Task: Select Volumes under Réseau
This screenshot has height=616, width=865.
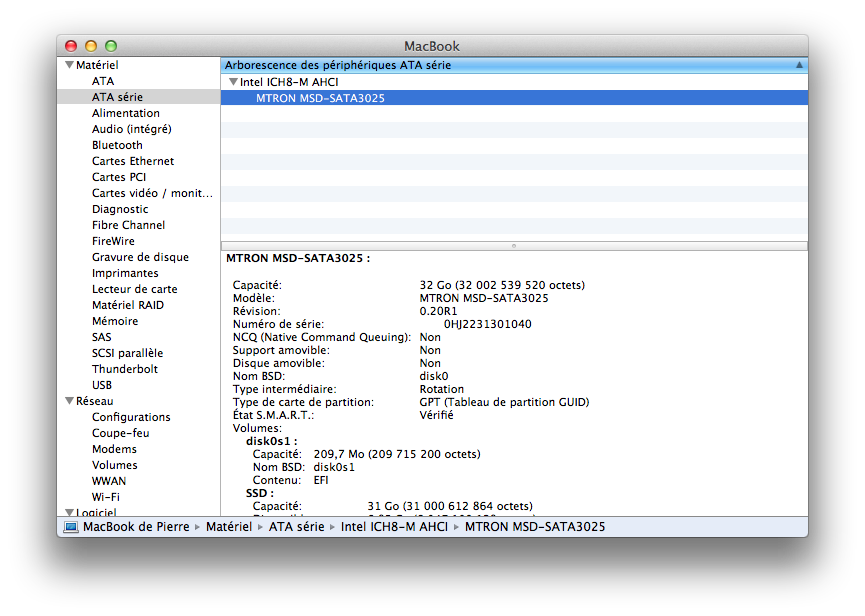Action: click(x=115, y=465)
